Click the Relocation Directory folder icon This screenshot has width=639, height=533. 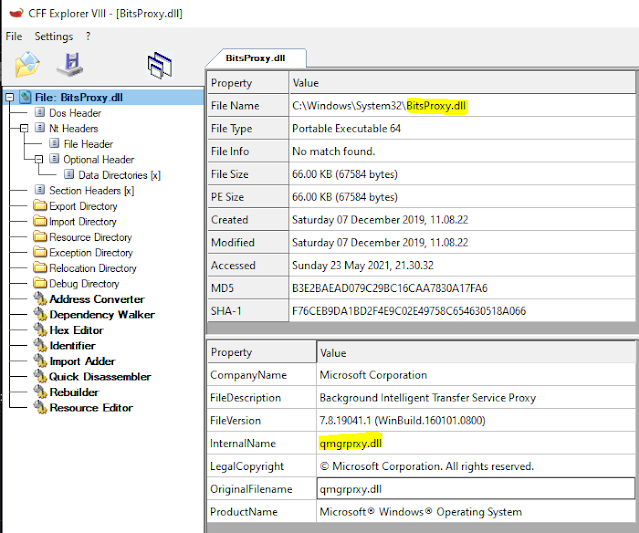pos(40,267)
